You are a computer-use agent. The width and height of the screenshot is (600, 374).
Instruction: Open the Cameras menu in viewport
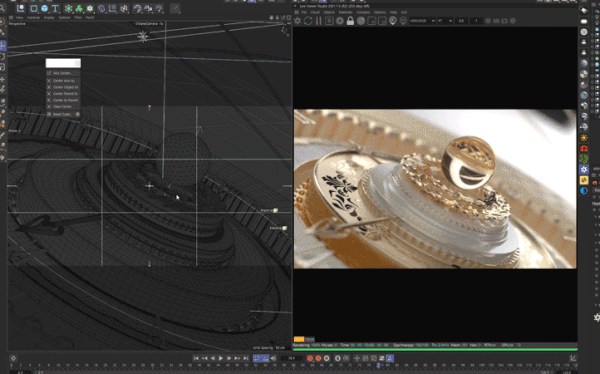tap(33, 17)
